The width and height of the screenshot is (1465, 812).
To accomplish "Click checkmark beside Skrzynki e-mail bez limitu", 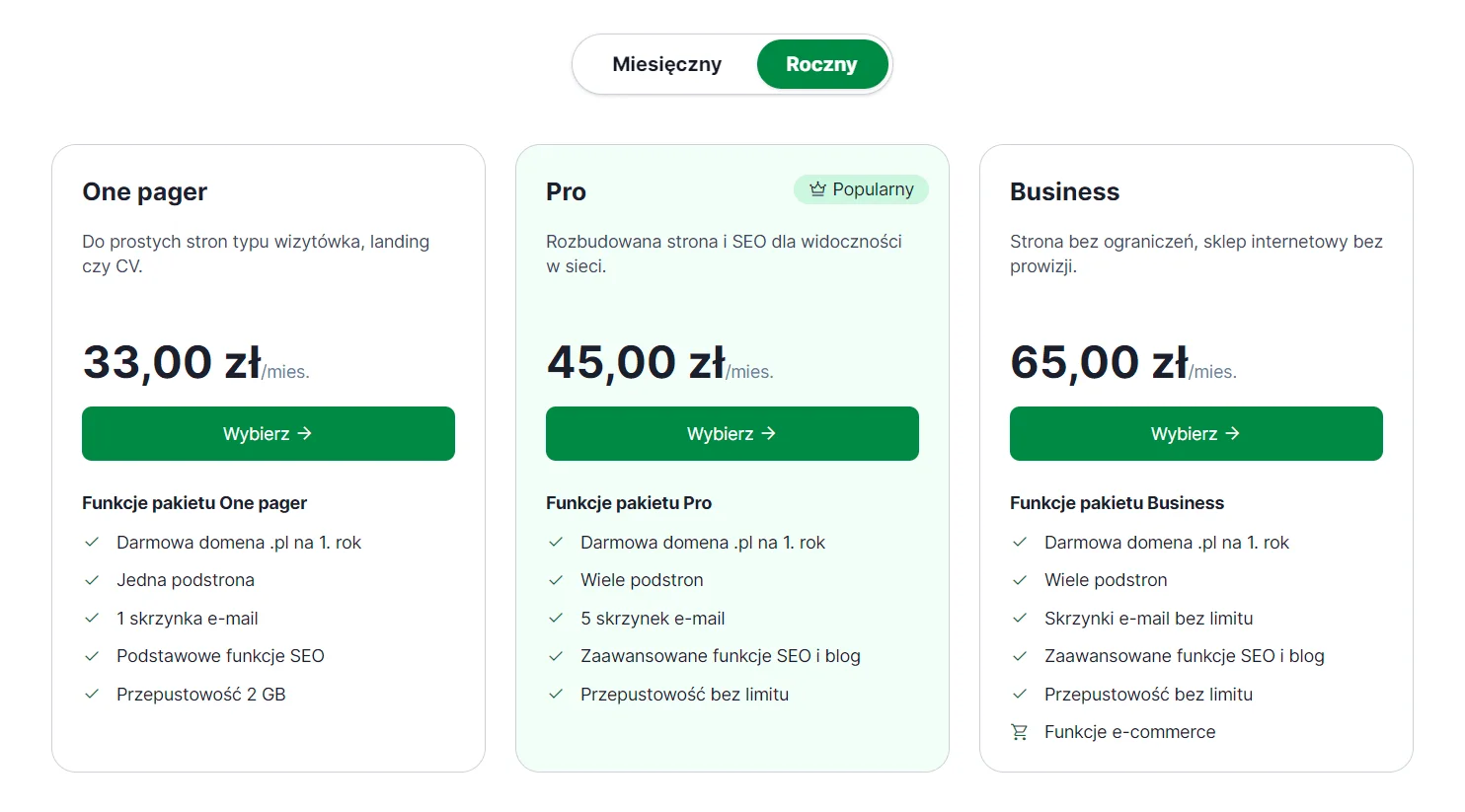I will click(x=1020, y=619).
